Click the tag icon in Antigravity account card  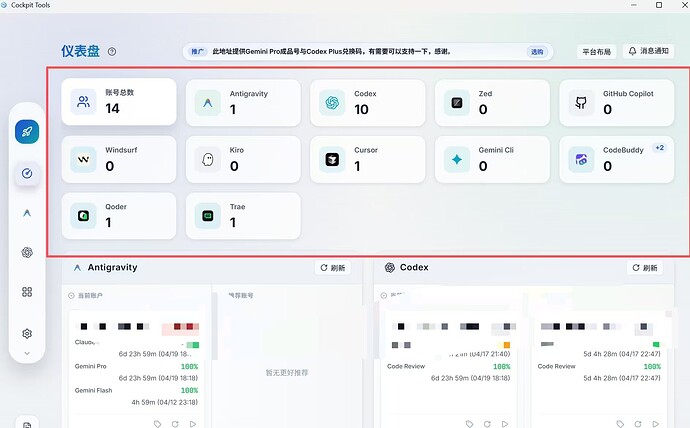157,424
